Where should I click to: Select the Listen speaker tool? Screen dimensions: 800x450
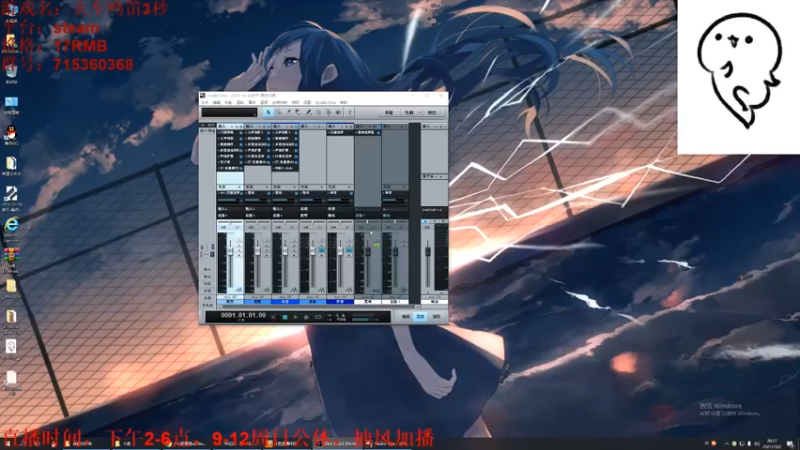338,112
